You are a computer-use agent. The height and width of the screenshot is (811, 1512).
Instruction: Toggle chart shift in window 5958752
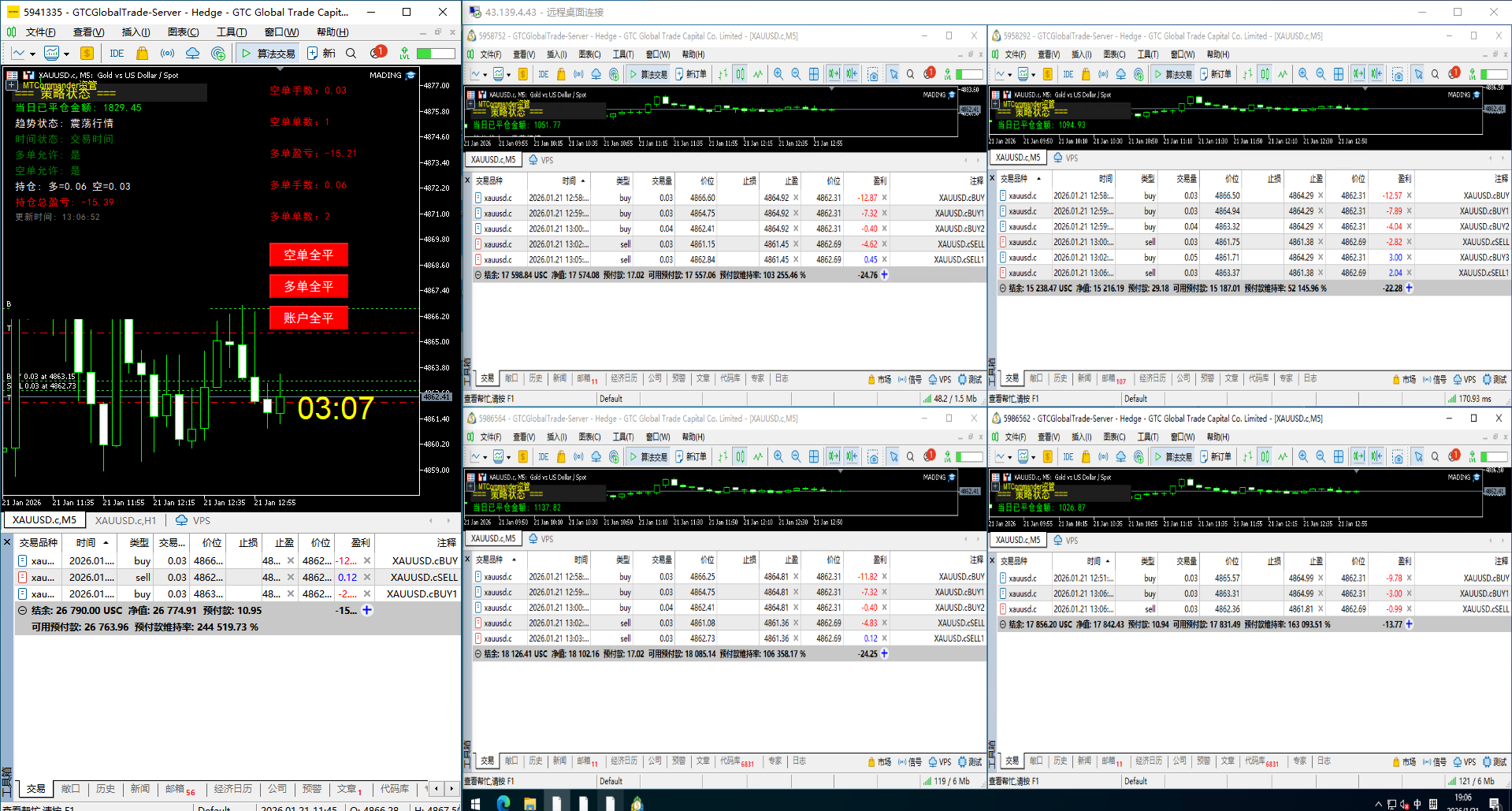[852, 74]
